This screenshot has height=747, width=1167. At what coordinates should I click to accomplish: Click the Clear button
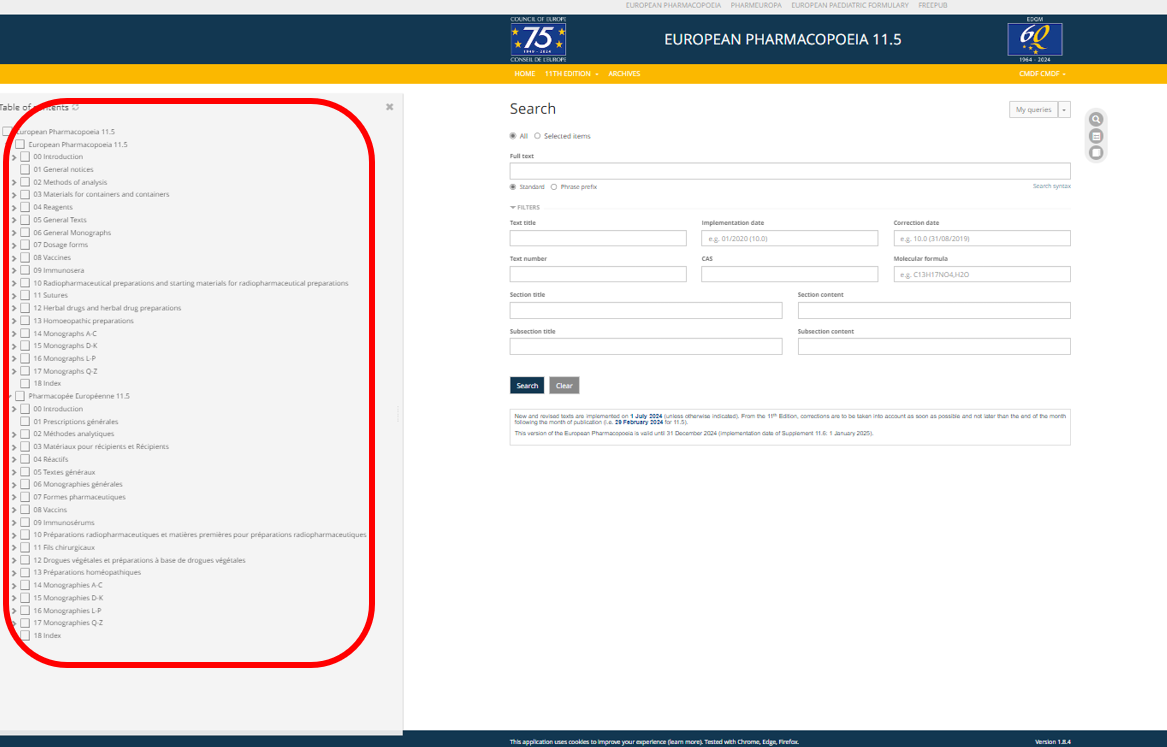point(564,385)
